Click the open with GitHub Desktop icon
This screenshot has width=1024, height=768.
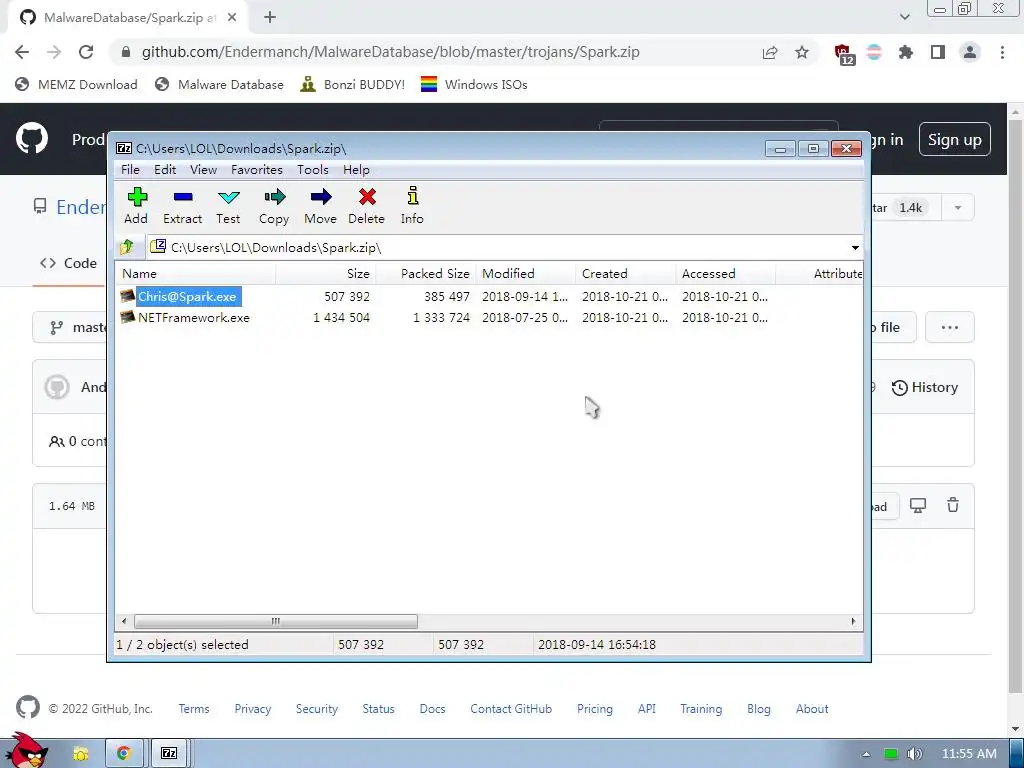pos(918,505)
